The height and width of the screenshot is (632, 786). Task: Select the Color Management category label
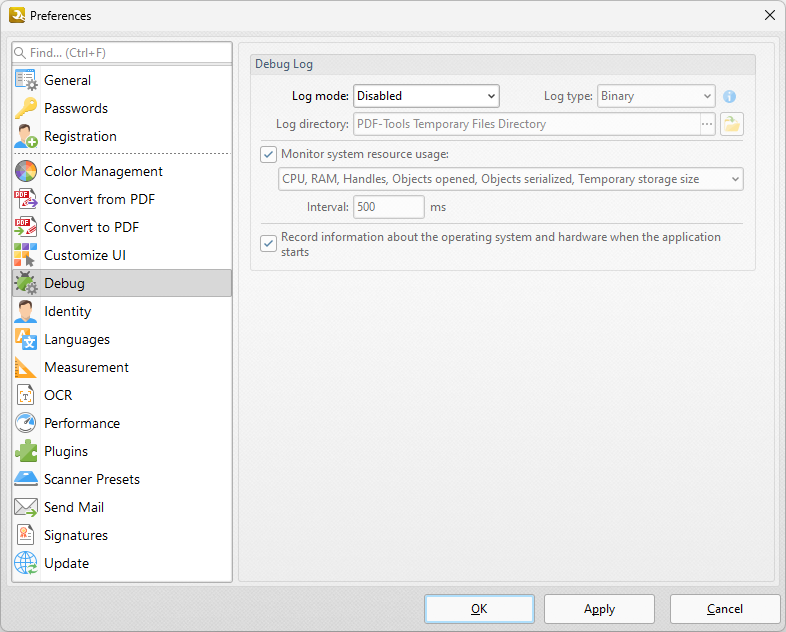point(103,171)
